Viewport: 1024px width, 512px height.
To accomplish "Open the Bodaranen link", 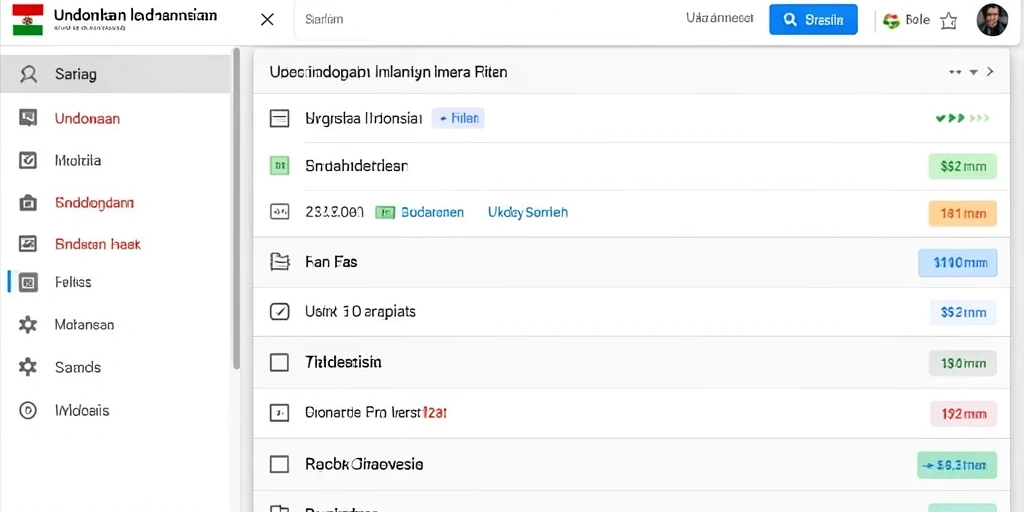I will coord(432,212).
